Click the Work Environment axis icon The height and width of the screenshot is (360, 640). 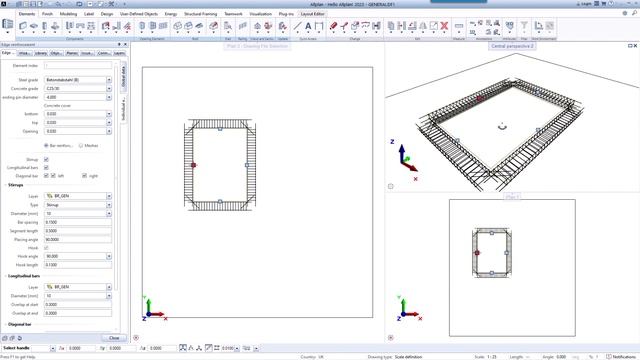click(538, 27)
